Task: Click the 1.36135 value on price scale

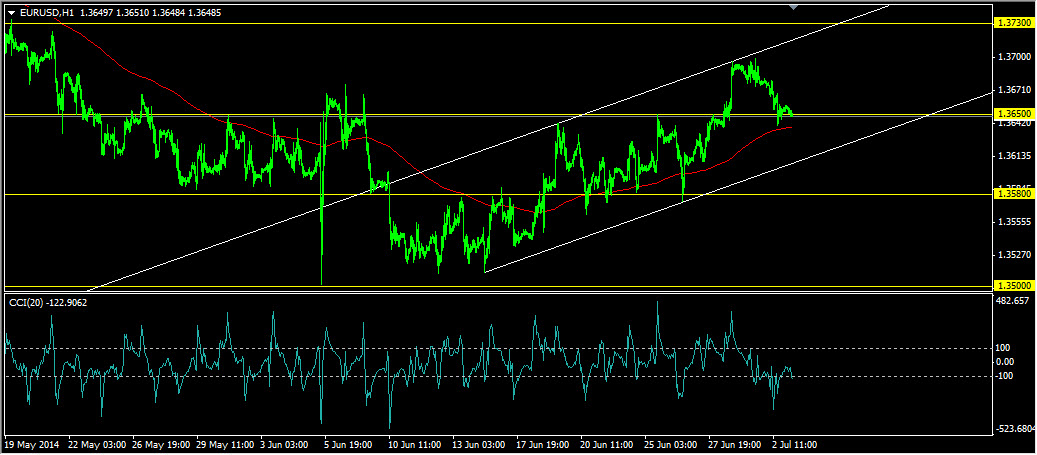Action: [1016, 156]
